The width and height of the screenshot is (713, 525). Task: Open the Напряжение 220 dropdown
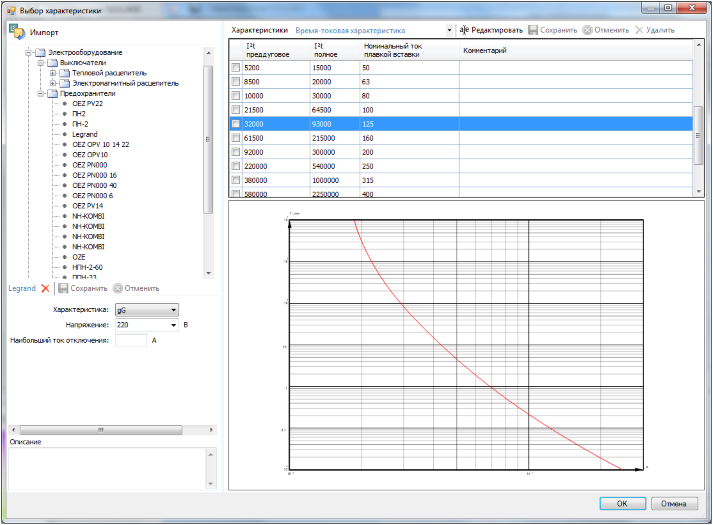[x=174, y=325]
